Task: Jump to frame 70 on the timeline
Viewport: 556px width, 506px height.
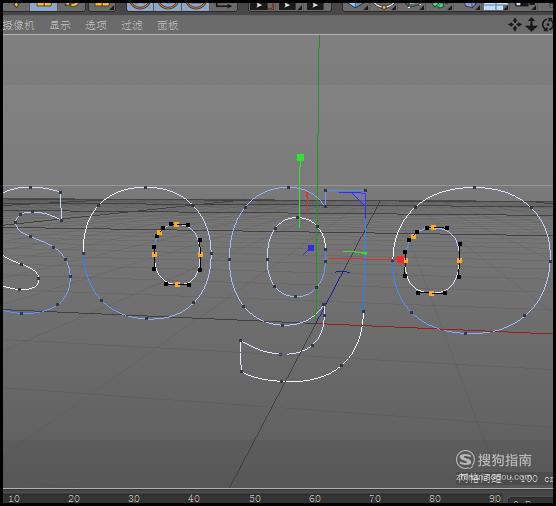Action: click(375, 498)
